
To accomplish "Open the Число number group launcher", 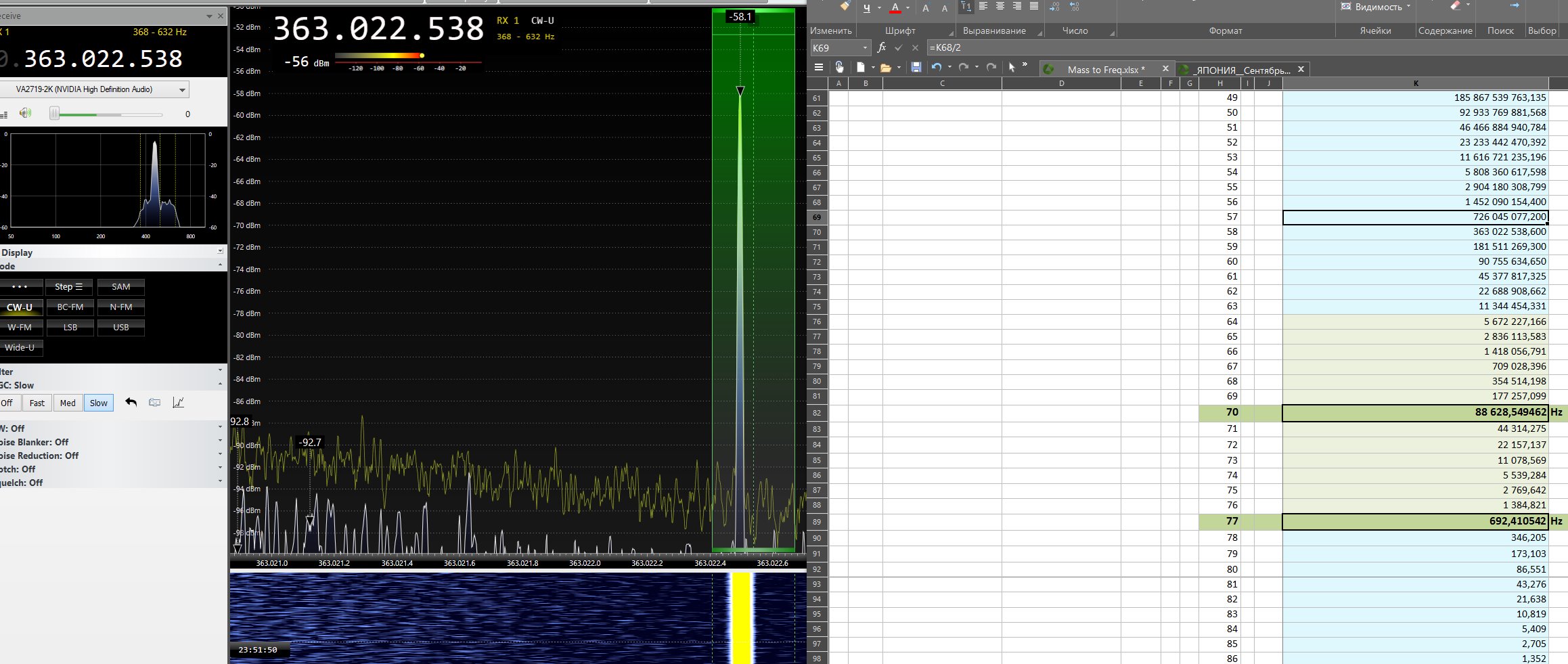I will pyautogui.click(x=1112, y=32).
